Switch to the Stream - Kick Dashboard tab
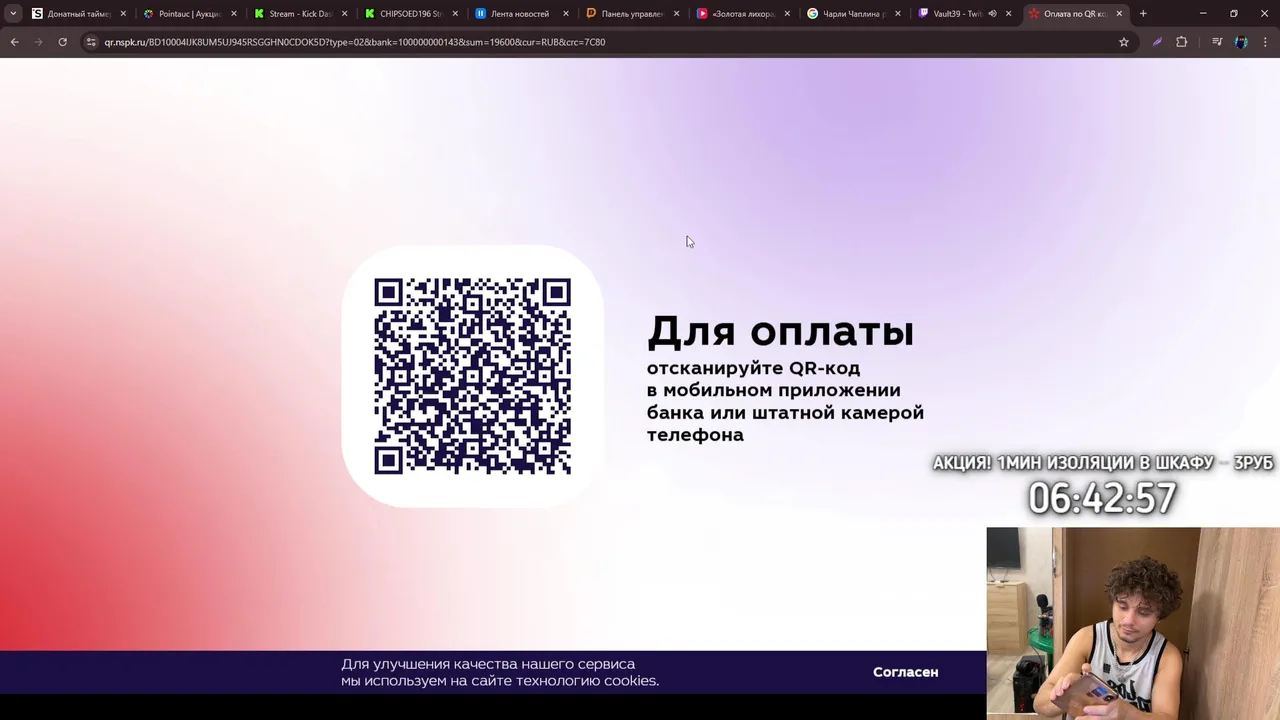1280x720 pixels. coord(300,14)
